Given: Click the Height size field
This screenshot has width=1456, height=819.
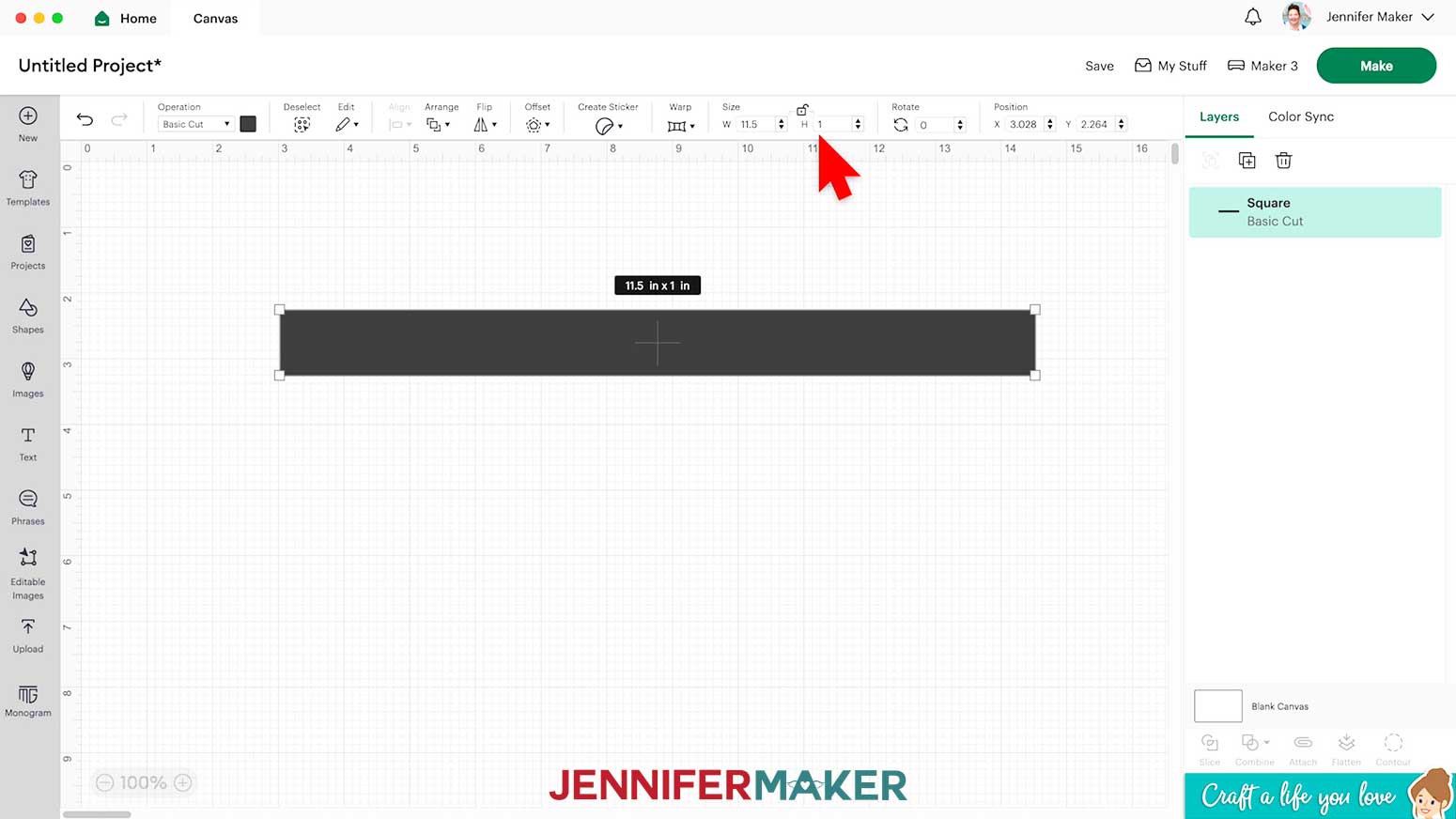Looking at the screenshot, I should coord(833,124).
